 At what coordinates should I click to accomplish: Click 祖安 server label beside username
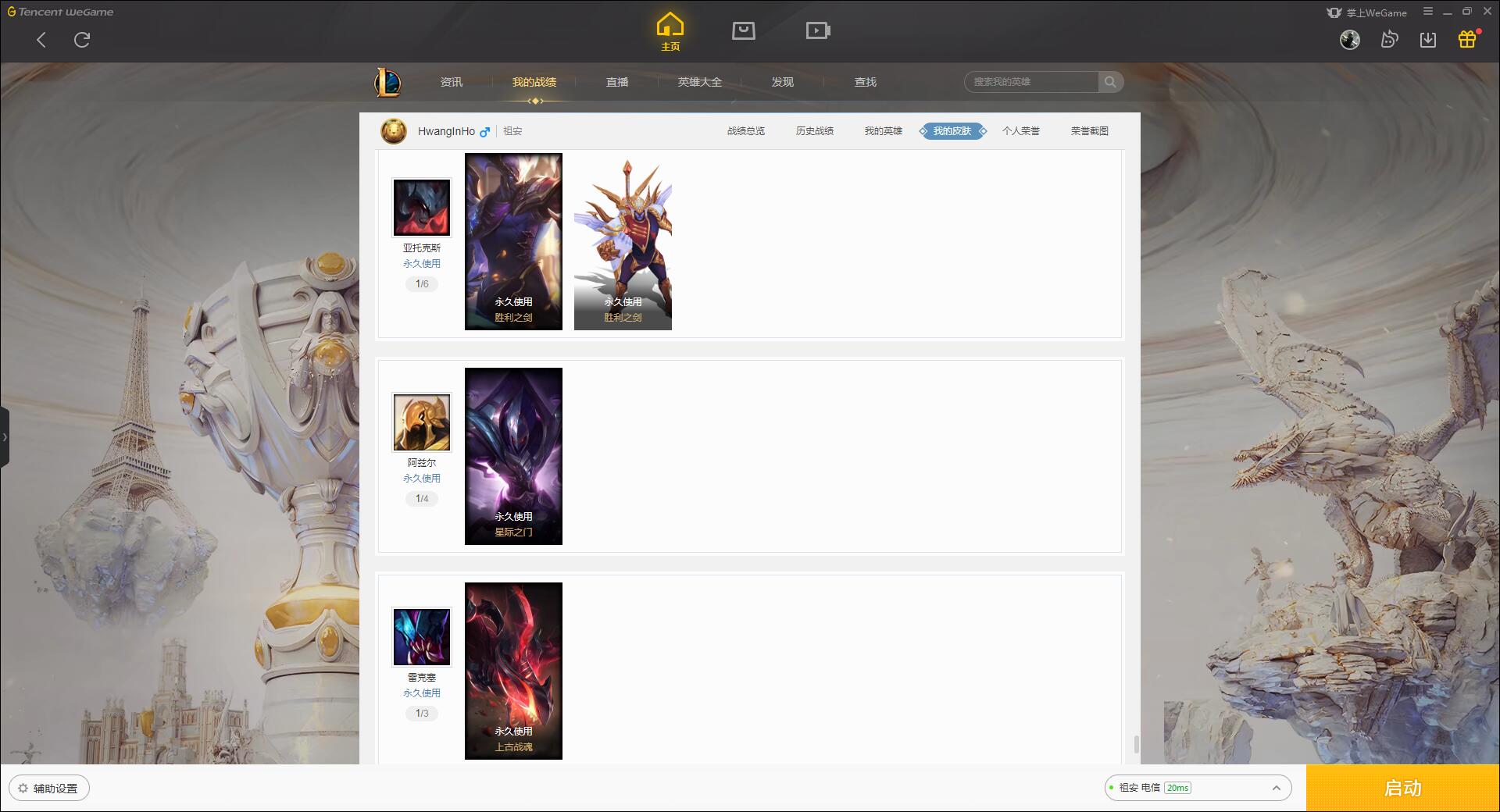512,131
